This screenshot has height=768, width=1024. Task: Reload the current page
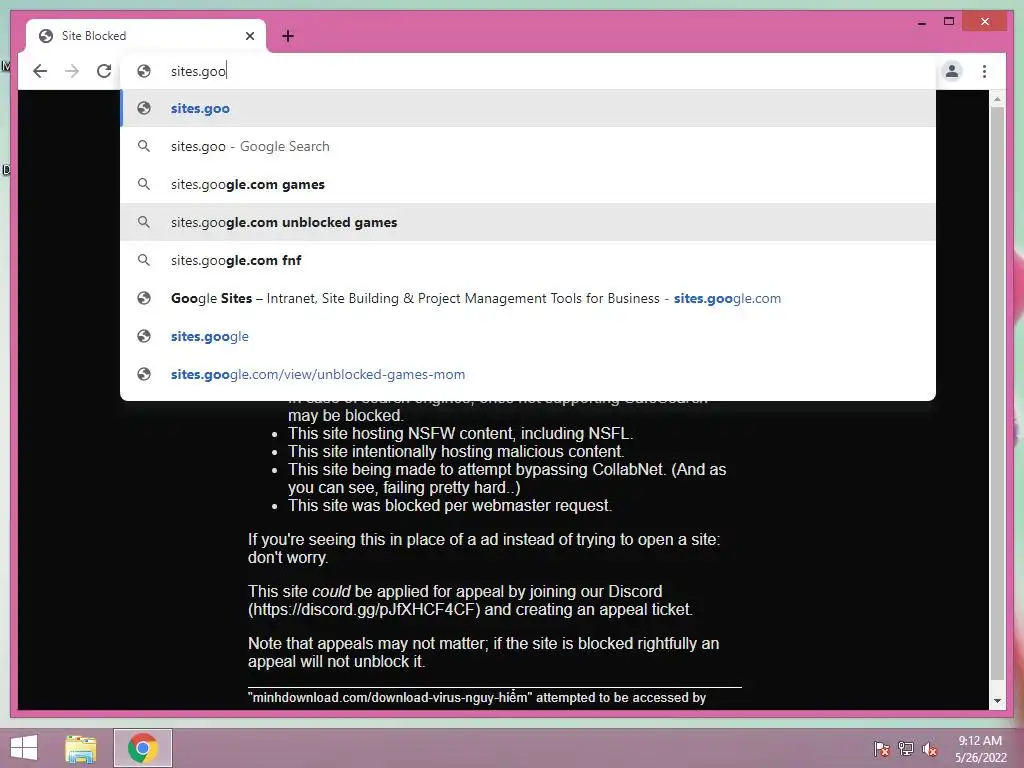[x=104, y=71]
